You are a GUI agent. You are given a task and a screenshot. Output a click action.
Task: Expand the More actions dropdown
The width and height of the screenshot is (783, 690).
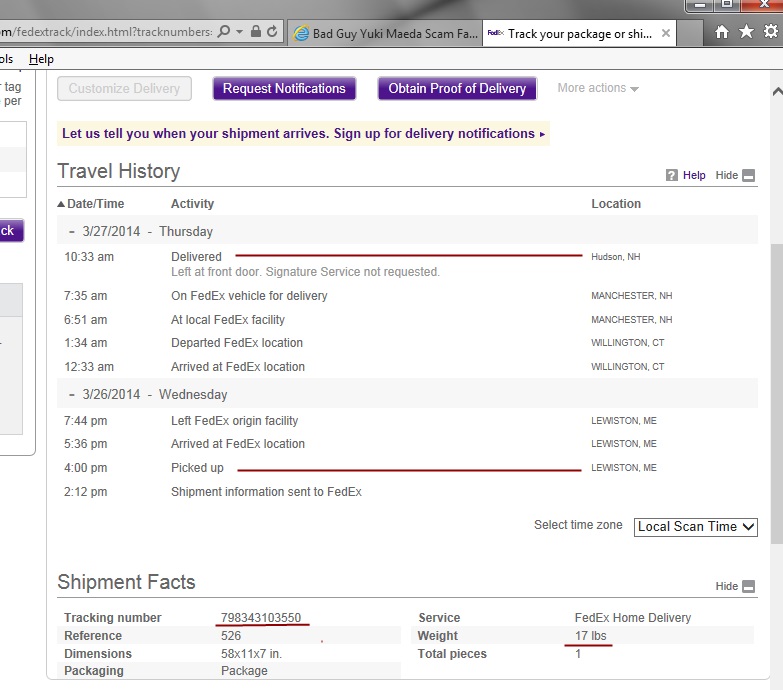(598, 88)
